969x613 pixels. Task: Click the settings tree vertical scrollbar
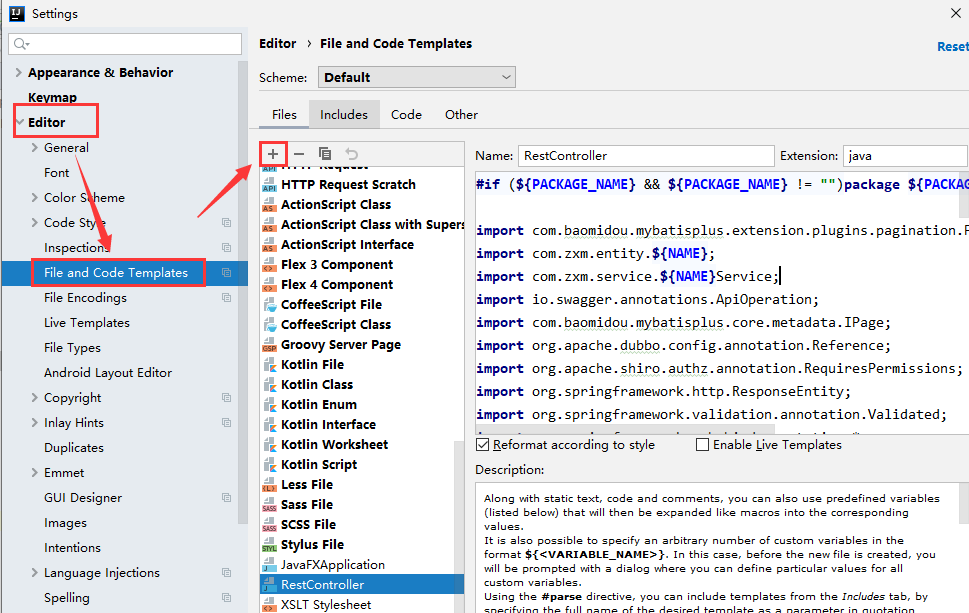(x=242, y=290)
